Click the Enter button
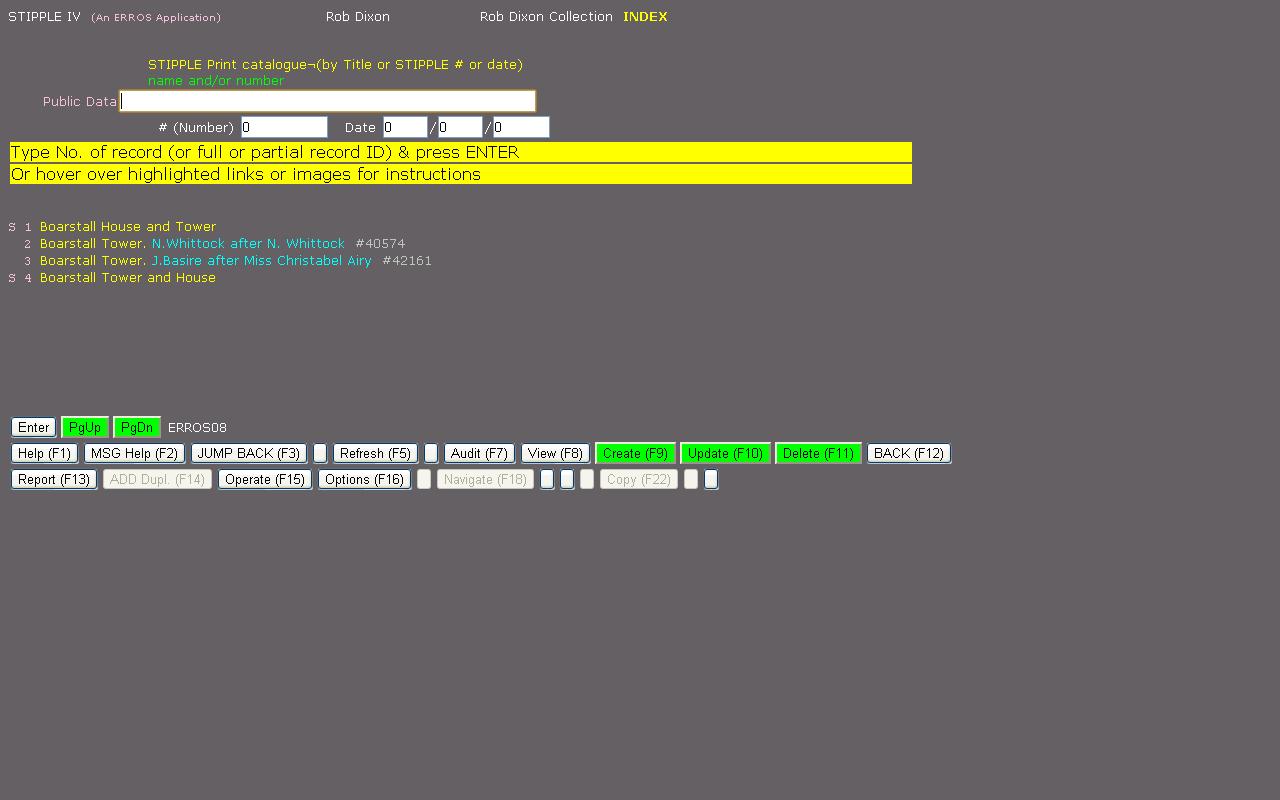Viewport: 1280px width, 800px height. [x=33, y=427]
